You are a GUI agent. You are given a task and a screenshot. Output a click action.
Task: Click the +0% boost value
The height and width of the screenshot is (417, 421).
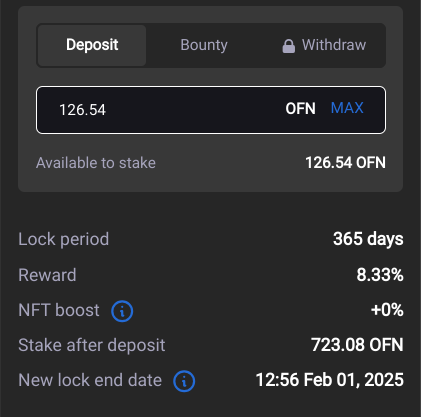coord(387,310)
